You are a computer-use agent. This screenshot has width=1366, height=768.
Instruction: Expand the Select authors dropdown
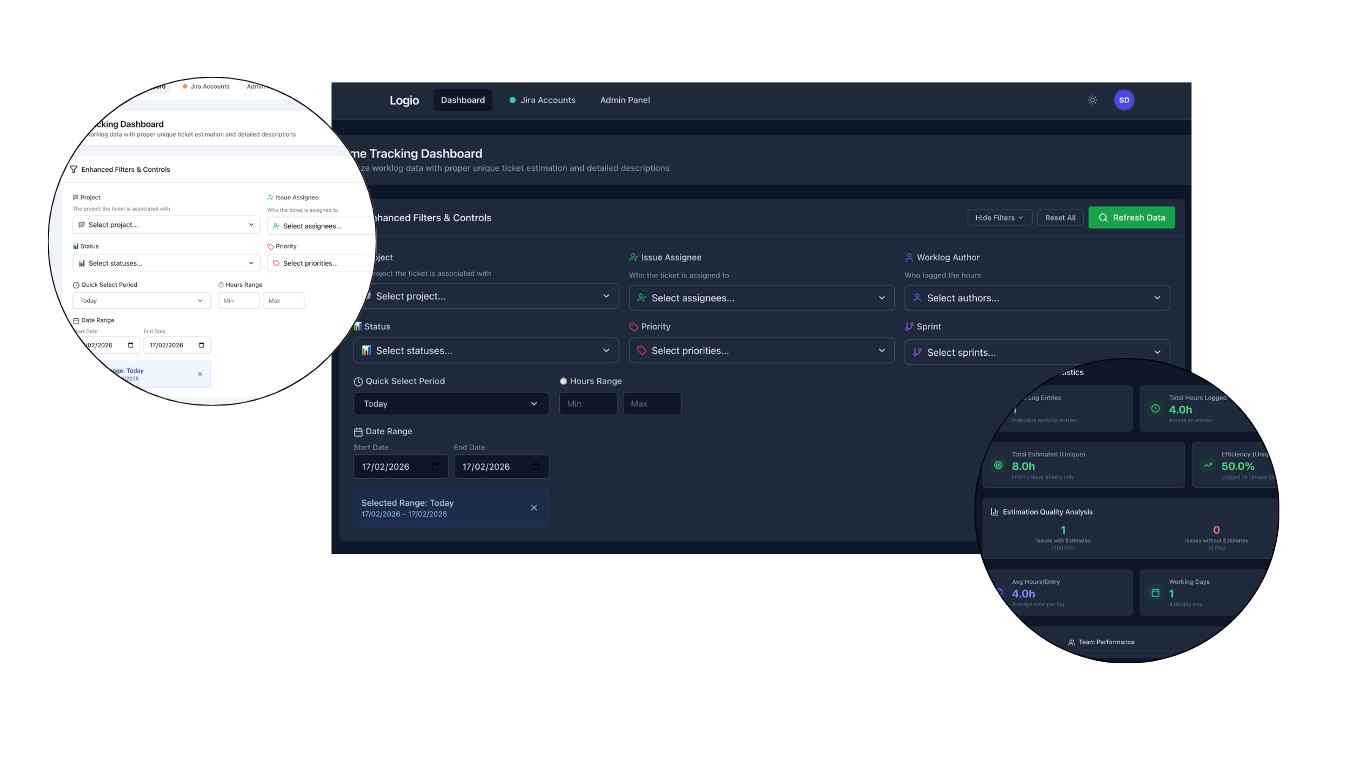tap(1037, 298)
